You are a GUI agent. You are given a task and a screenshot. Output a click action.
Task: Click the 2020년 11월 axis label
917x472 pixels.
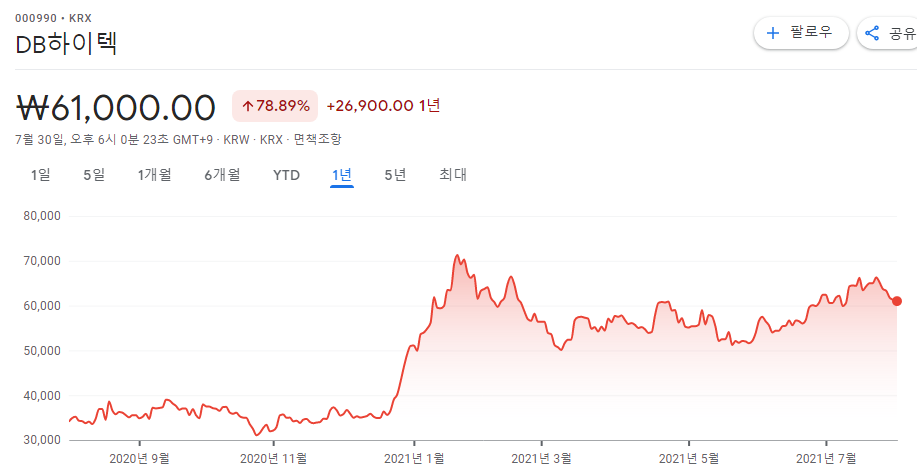click(273, 459)
